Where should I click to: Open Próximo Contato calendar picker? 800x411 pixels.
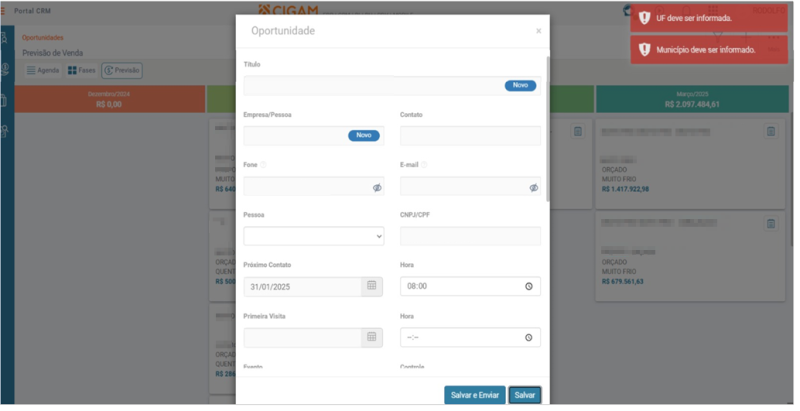[371, 286]
